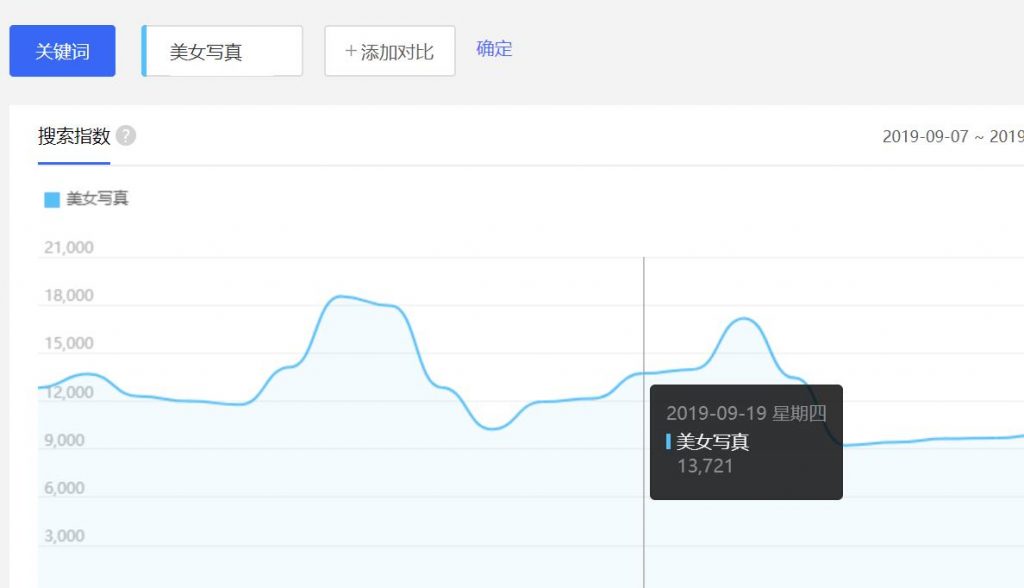
Task: Select the 美女写真 keyword input box
Action: tap(222, 51)
